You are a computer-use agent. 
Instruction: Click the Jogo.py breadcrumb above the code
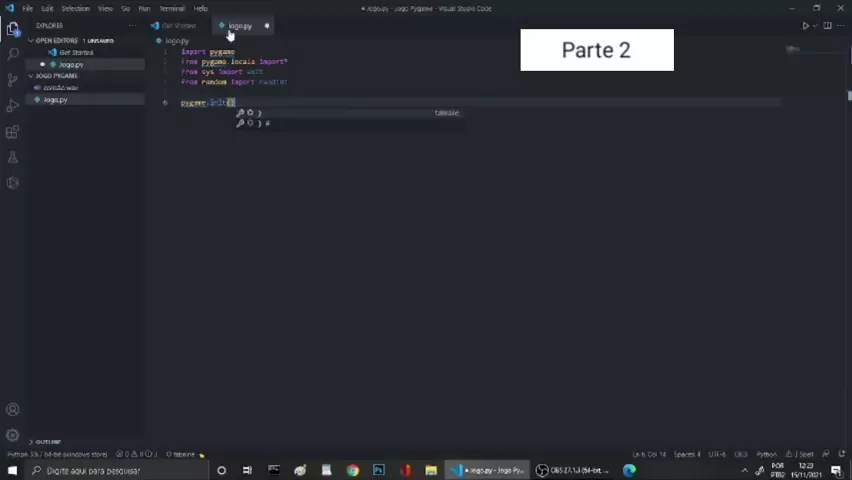[x=177, y=41]
